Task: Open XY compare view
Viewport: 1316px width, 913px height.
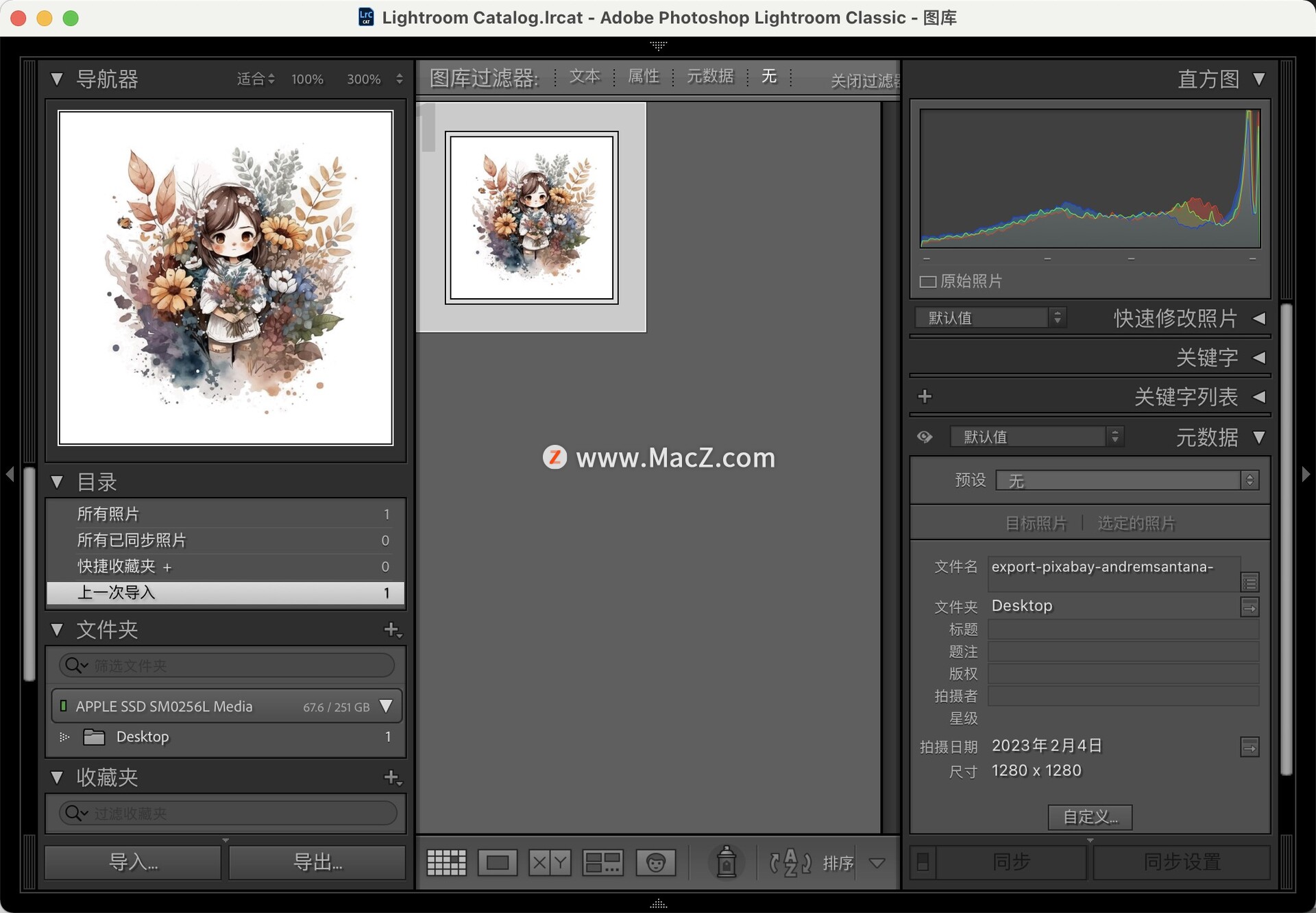Action: 550,862
